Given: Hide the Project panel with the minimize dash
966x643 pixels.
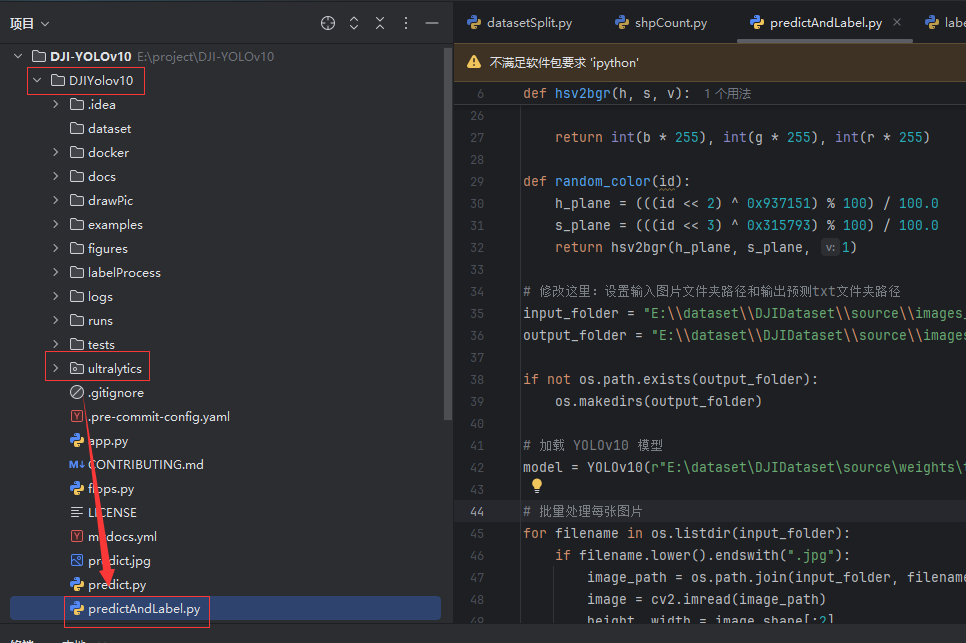Looking at the screenshot, I should [x=432, y=23].
